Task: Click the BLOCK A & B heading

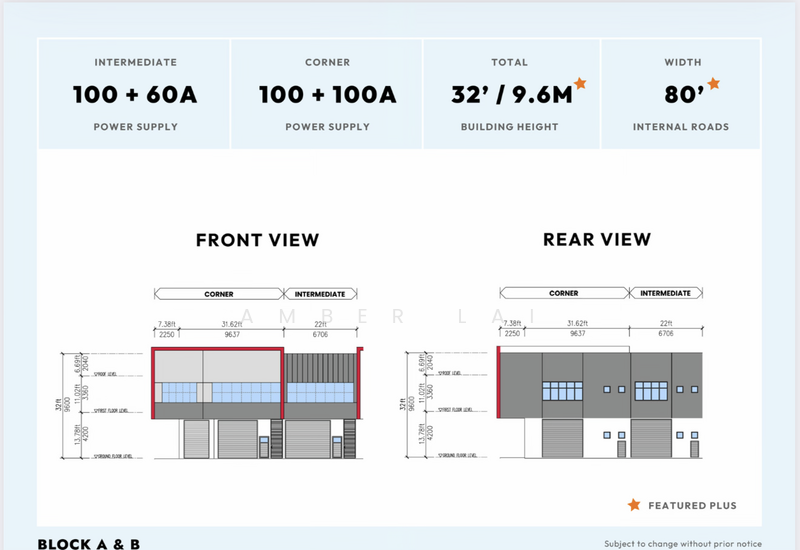Action: [88, 543]
